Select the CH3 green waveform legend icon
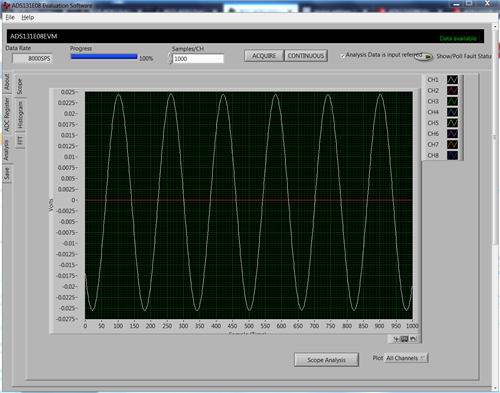This screenshot has height=393, width=500. [452, 101]
